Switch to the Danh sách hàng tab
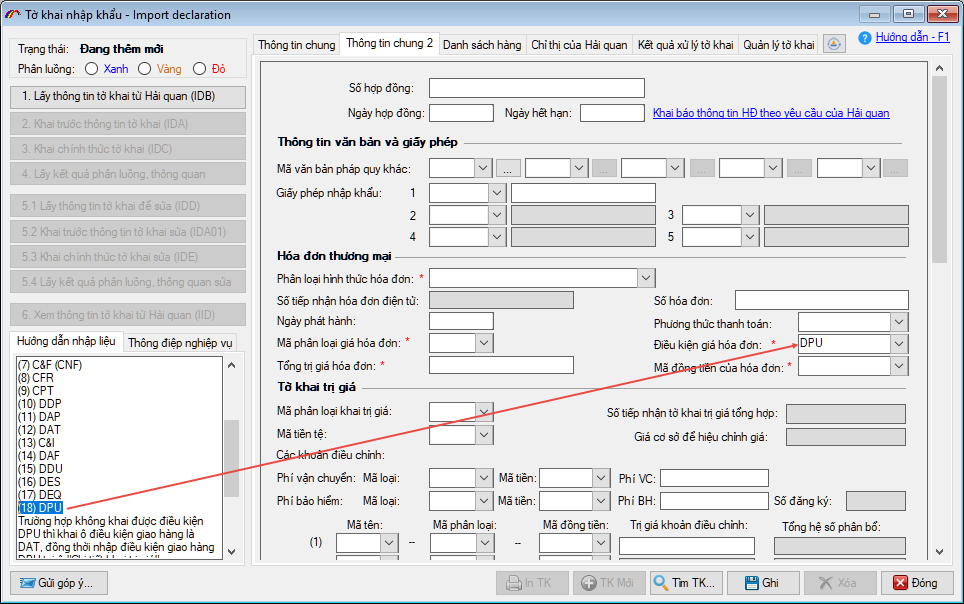 482,45
